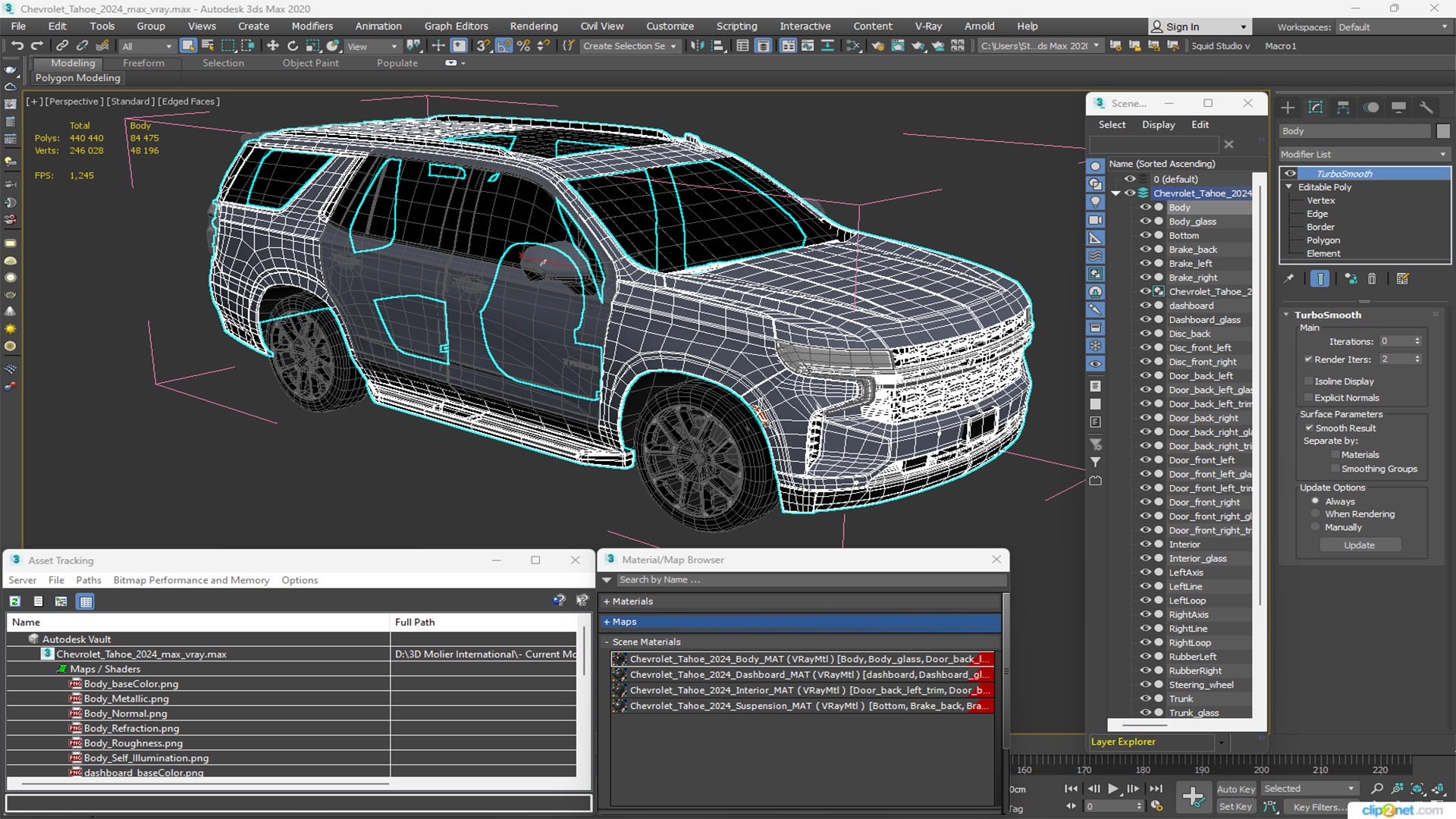Hide the dashboard object via eye icon

click(1145, 306)
